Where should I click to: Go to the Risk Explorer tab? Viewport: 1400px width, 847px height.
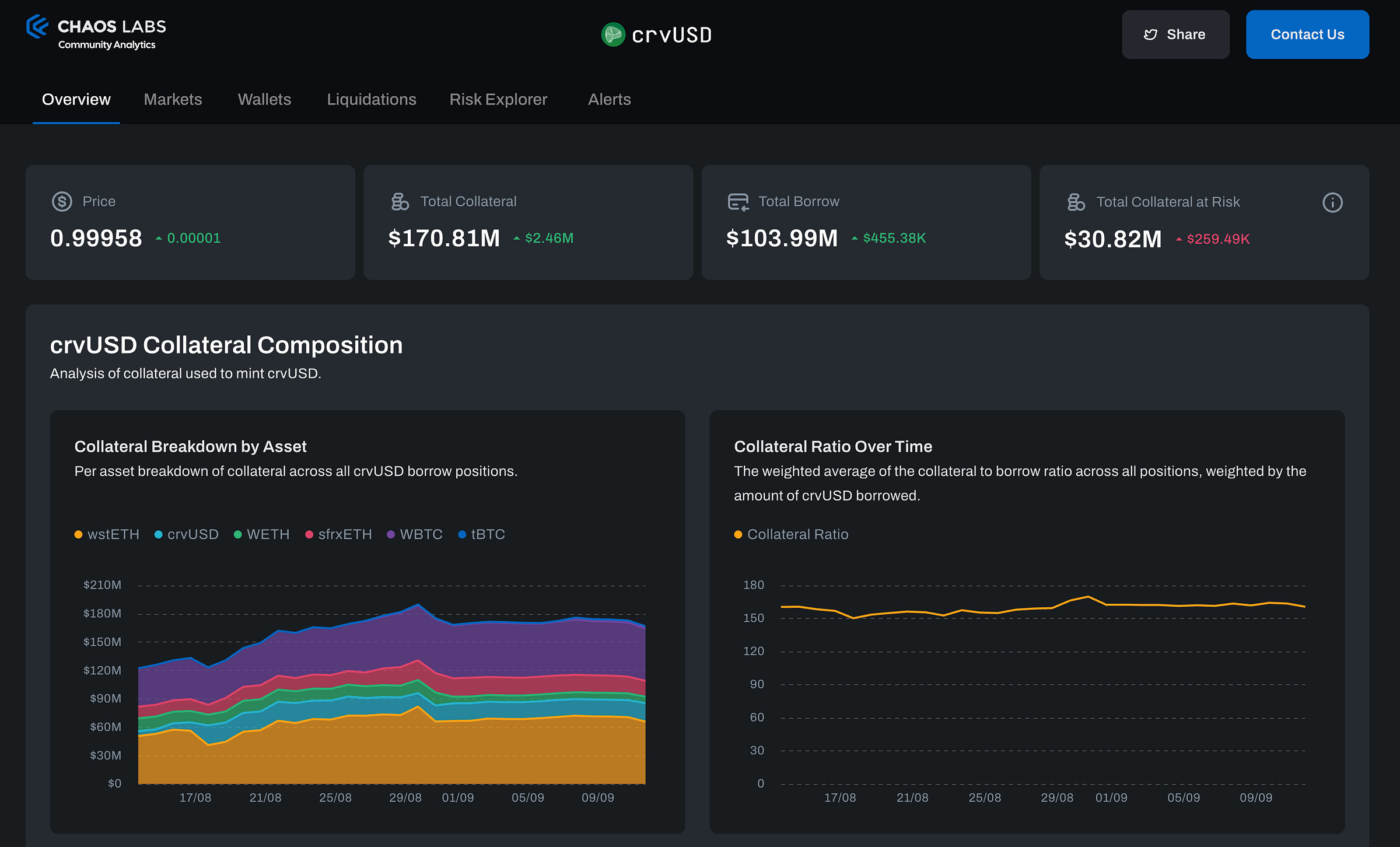[x=498, y=99]
